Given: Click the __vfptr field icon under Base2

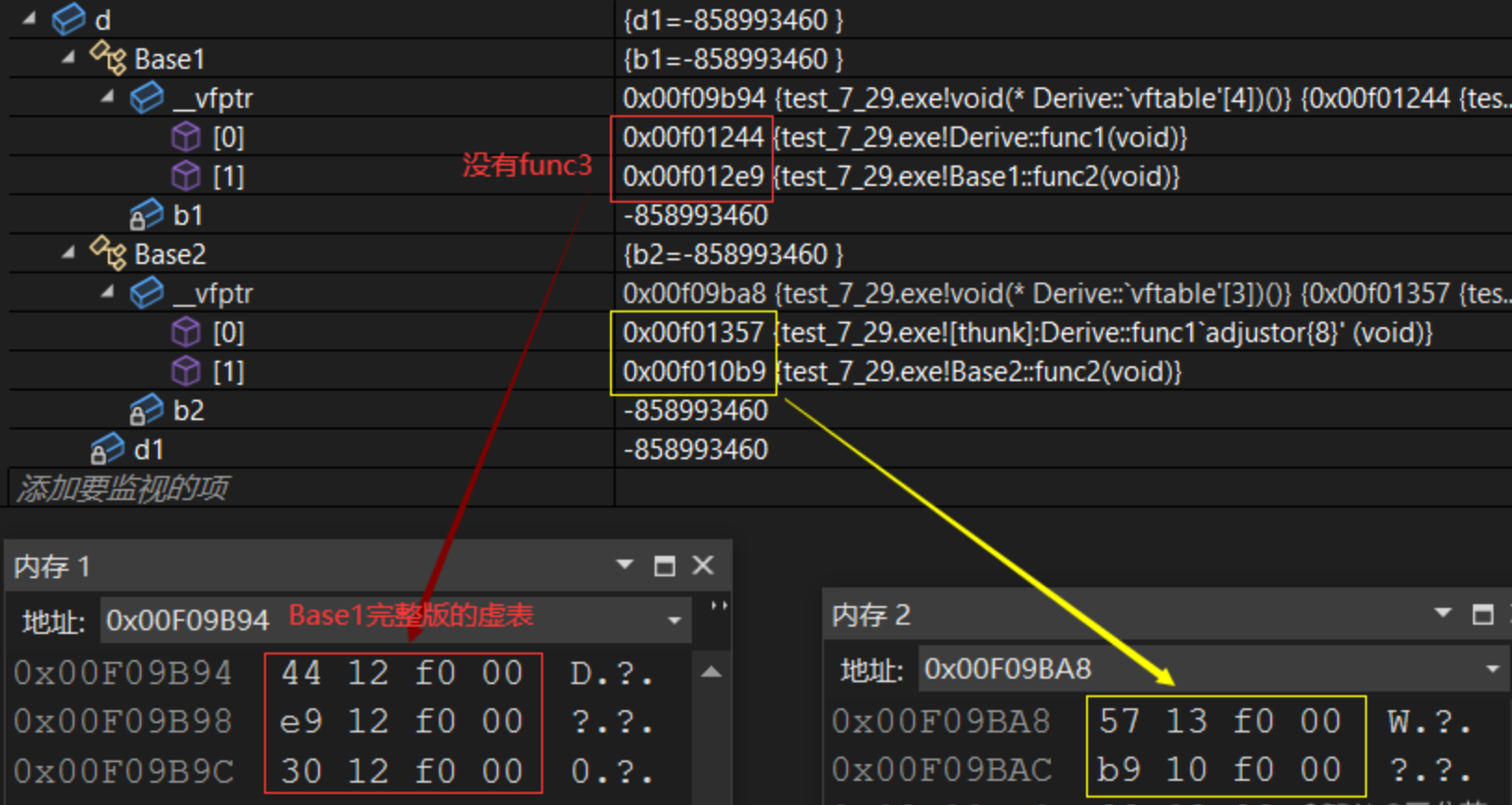Looking at the screenshot, I should coord(147,292).
